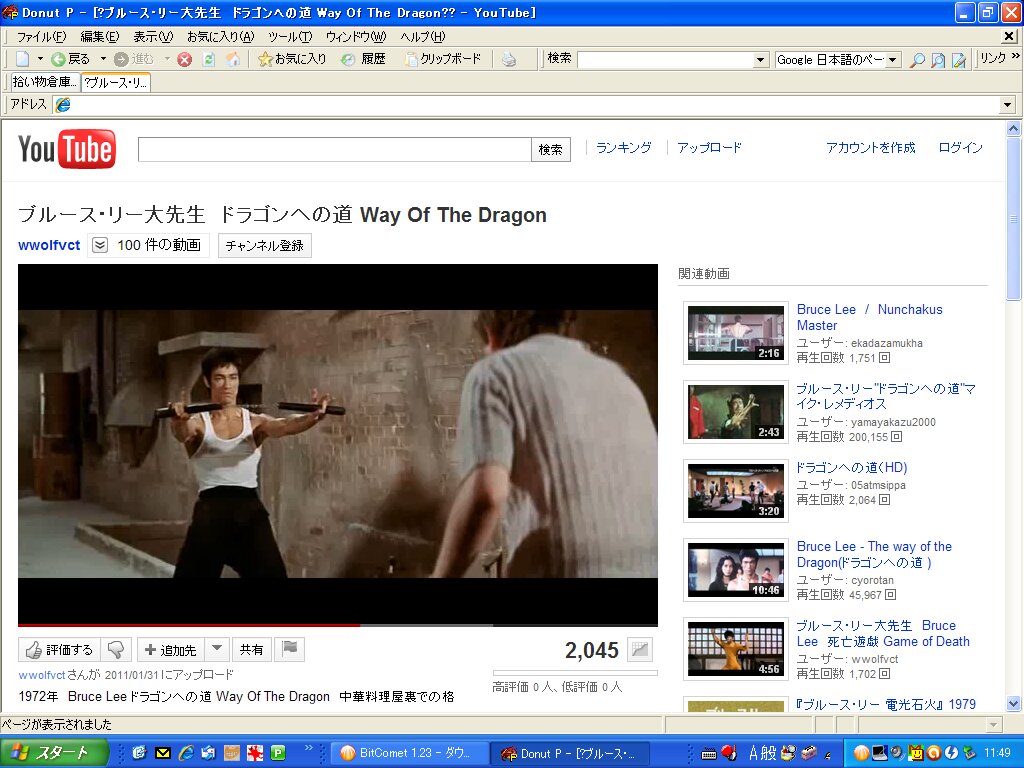This screenshot has height=768, width=1024.
Task: Click the thumbs-up 評価する button
Action: [59, 650]
